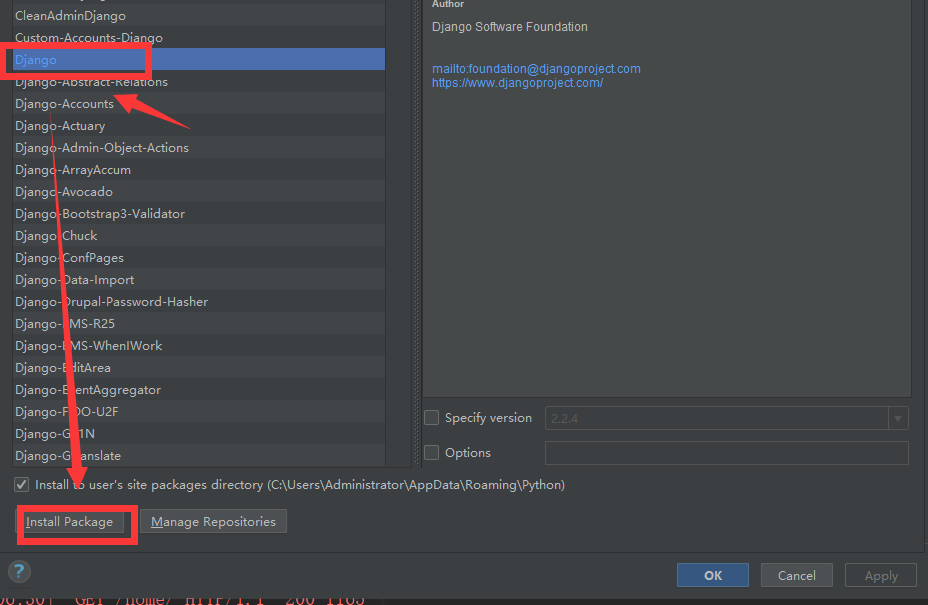Select Django-Drupal-Password-Hasher package
The height and width of the screenshot is (605, 928).
[x=199, y=301]
